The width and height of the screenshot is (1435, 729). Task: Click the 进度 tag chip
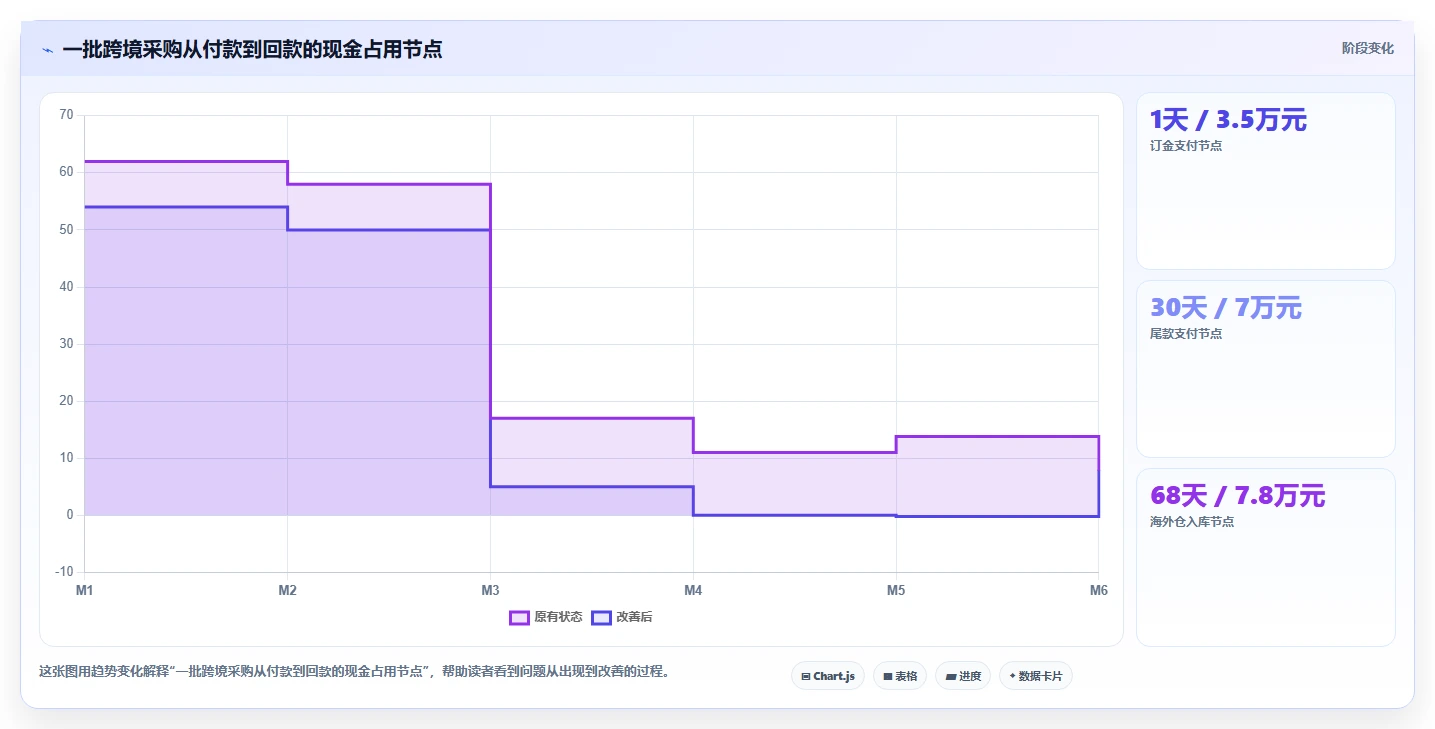[963, 676]
